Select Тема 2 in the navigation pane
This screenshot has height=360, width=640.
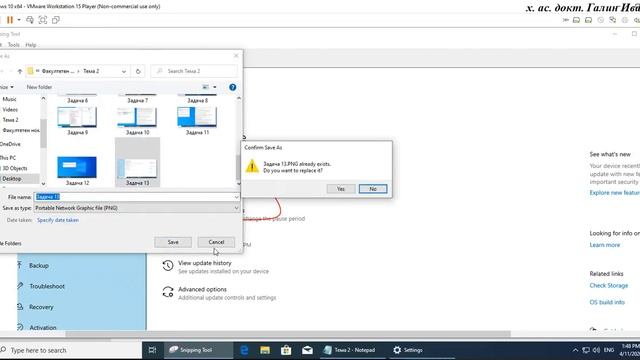[x=11, y=120]
